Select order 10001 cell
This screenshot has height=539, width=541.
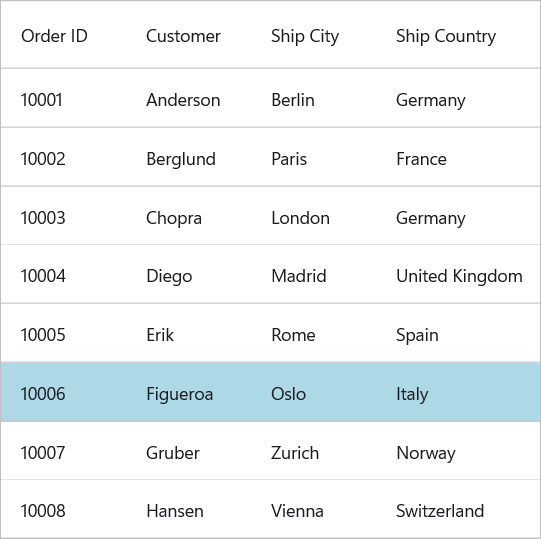coord(63,98)
